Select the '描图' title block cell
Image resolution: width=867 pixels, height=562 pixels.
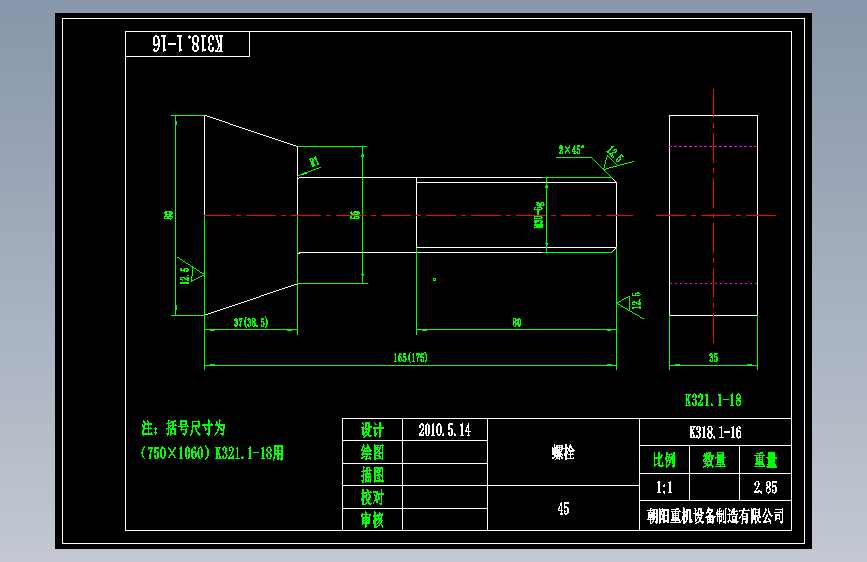(372, 475)
